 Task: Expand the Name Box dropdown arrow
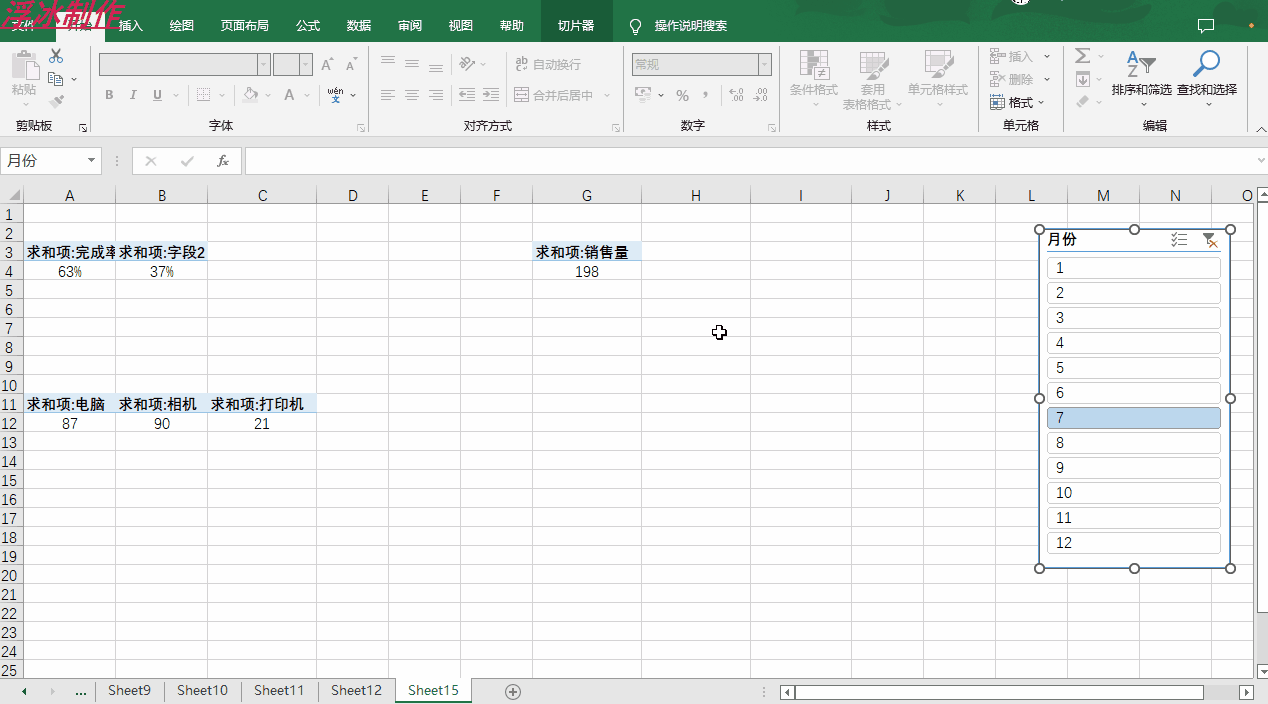pos(92,161)
